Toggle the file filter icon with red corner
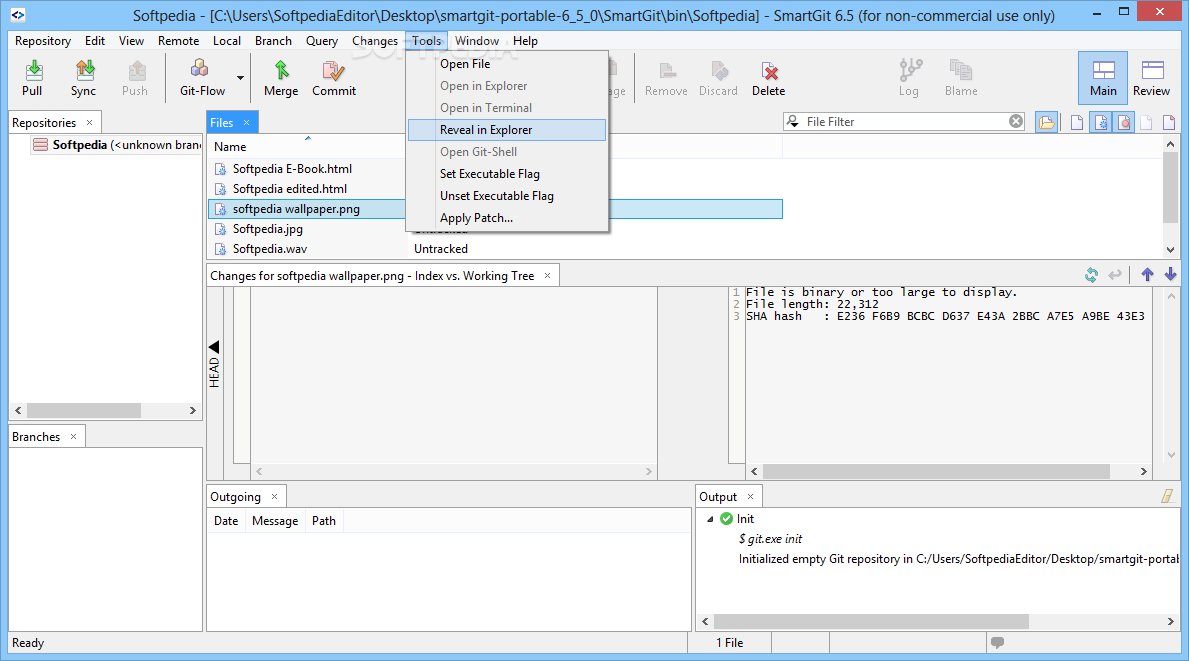The width and height of the screenshot is (1189, 661). click(x=1169, y=122)
